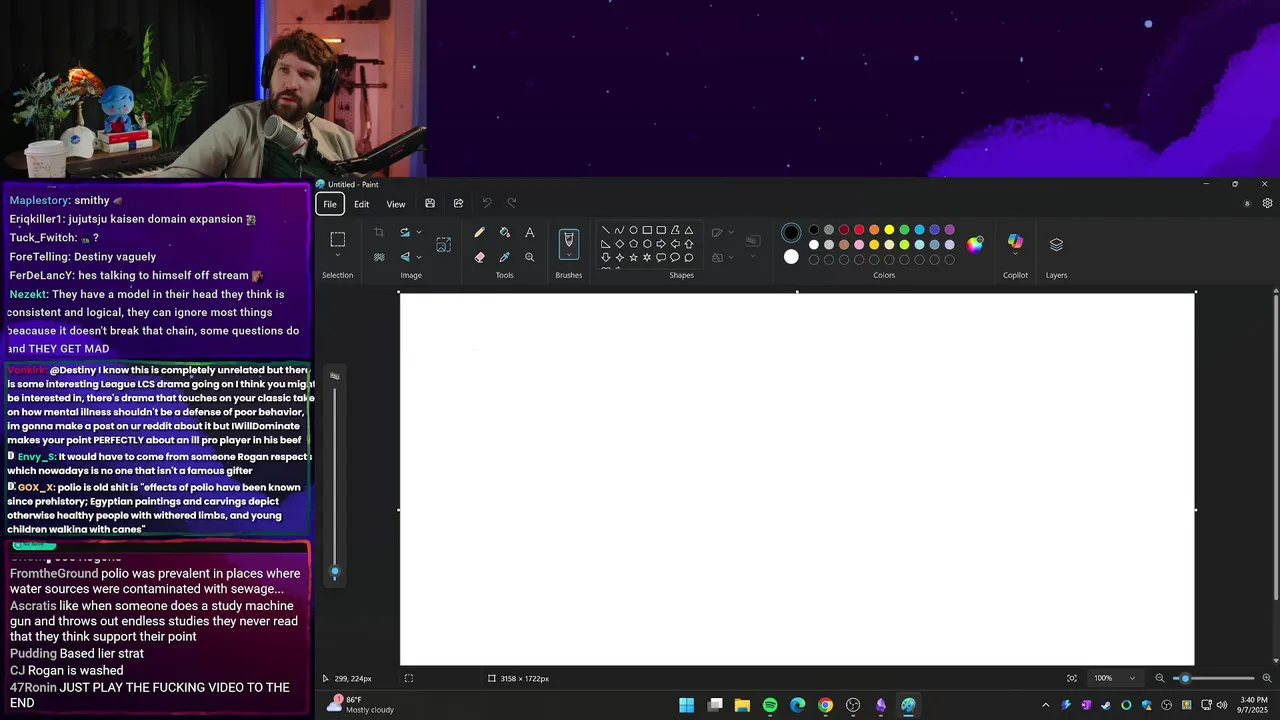Expand the Brushes dropdown chevron
The height and width of the screenshot is (720, 1280).
(568, 256)
